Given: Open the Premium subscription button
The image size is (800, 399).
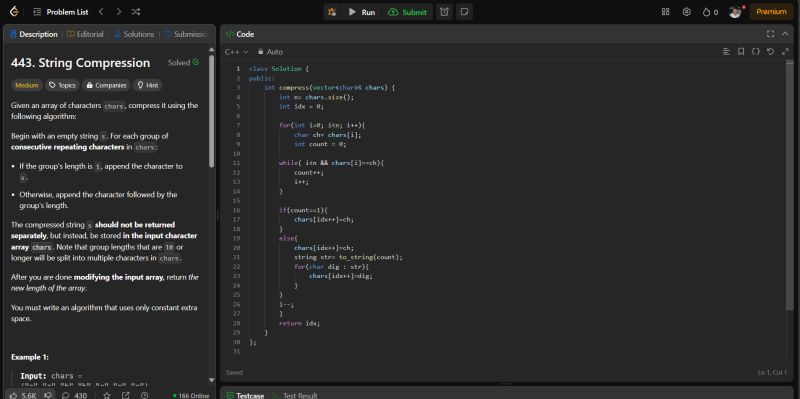Looking at the screenshot, I should (771, 12).
